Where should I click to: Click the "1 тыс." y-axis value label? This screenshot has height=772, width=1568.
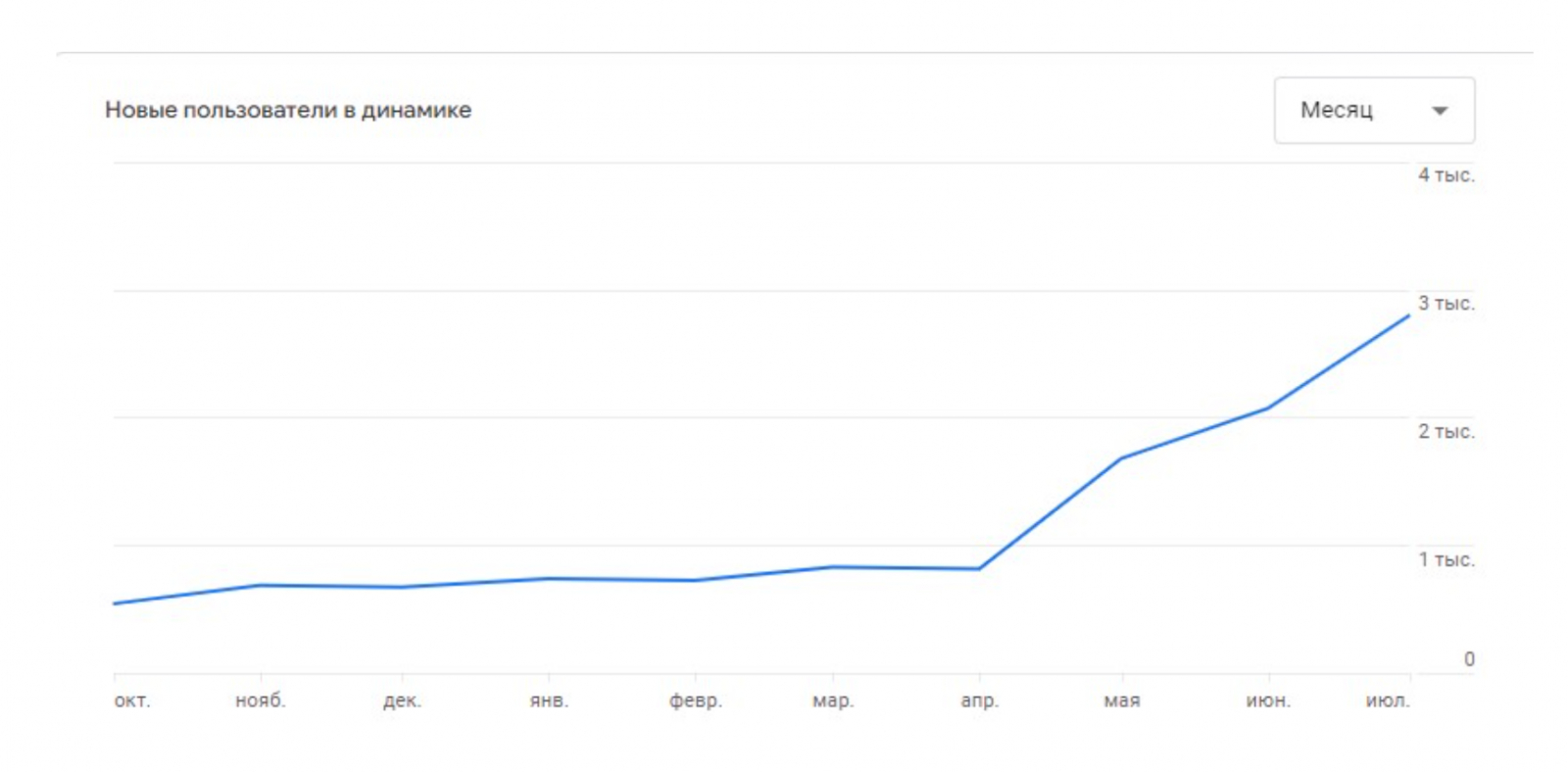click(1445, 559)
